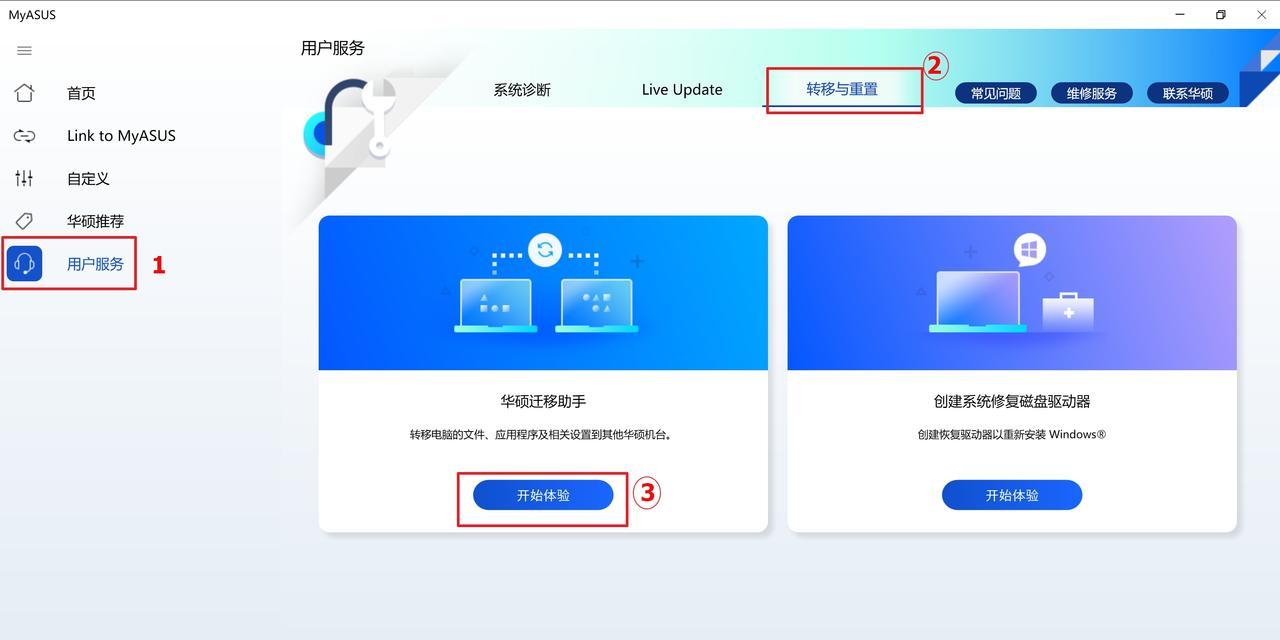
Task: Start 创建系统修复磁盘驱动器 with 开始体验
Action: [1012, 495]
